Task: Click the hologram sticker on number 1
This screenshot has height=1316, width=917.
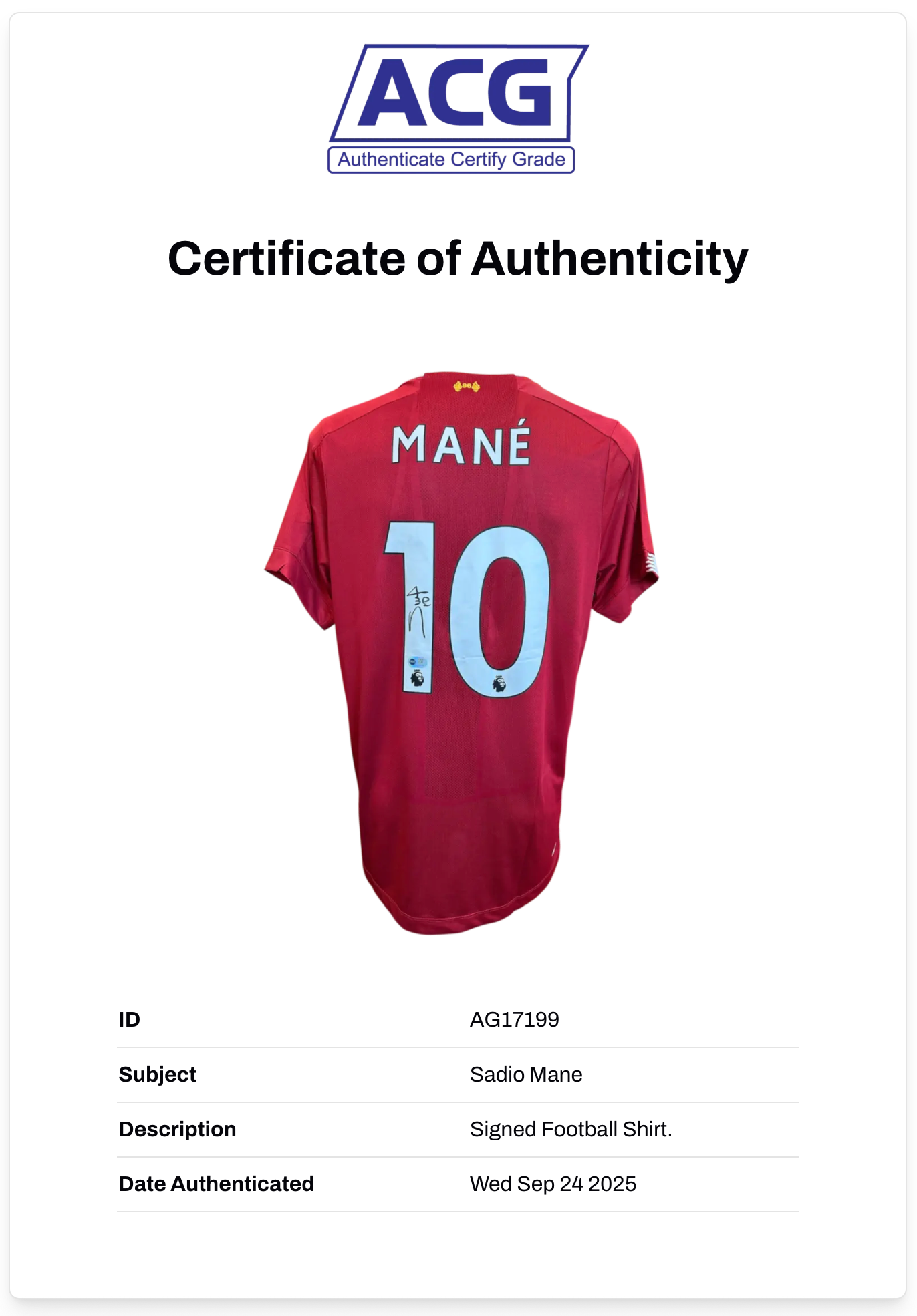Action: pos(418,662)
